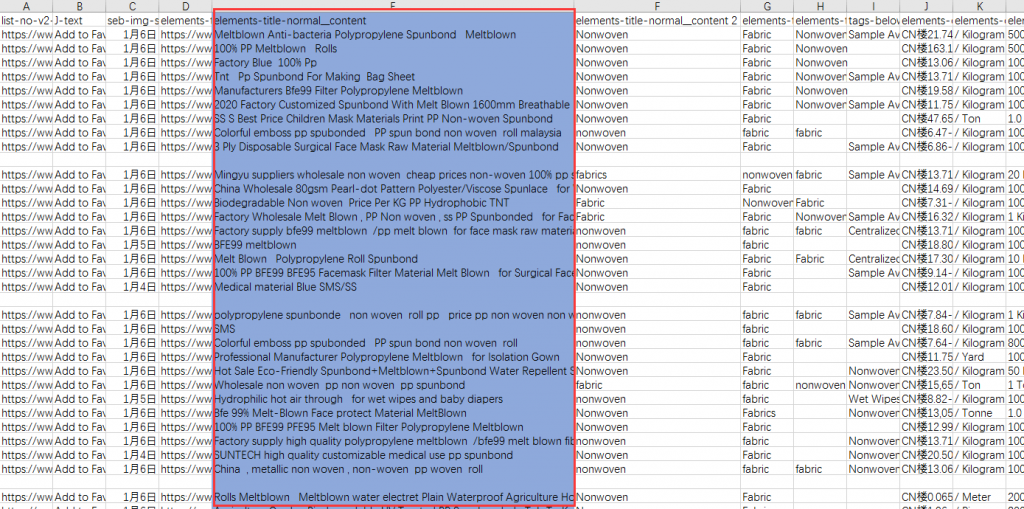Click the 'list-no-v2-' header cell
This screenshot has height=509, width=1024.
click(26, 21)
